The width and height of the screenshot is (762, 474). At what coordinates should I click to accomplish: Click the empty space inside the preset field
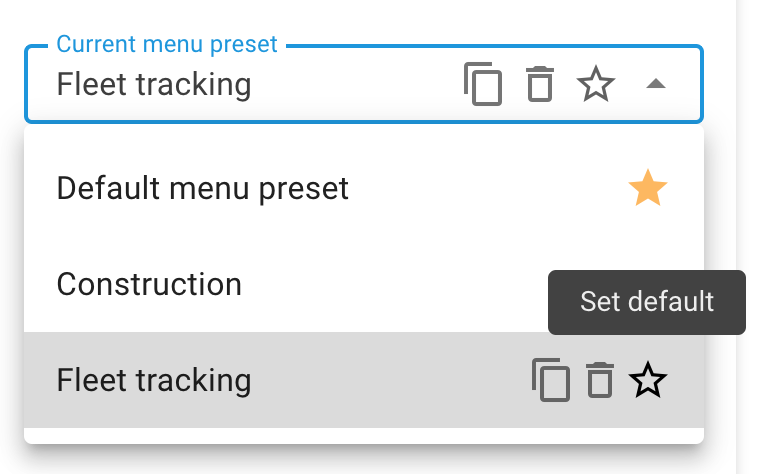pyautogui.click(x=357, y=84)
